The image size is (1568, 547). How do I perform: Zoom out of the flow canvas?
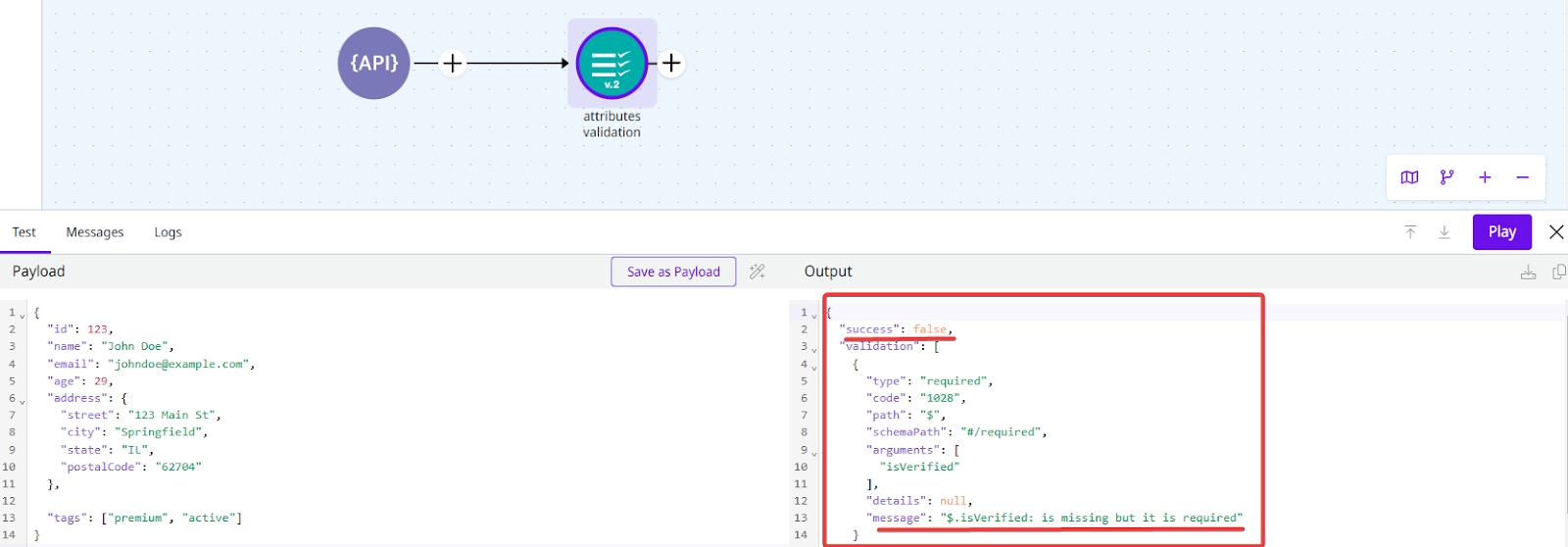tap(1522, 177)
